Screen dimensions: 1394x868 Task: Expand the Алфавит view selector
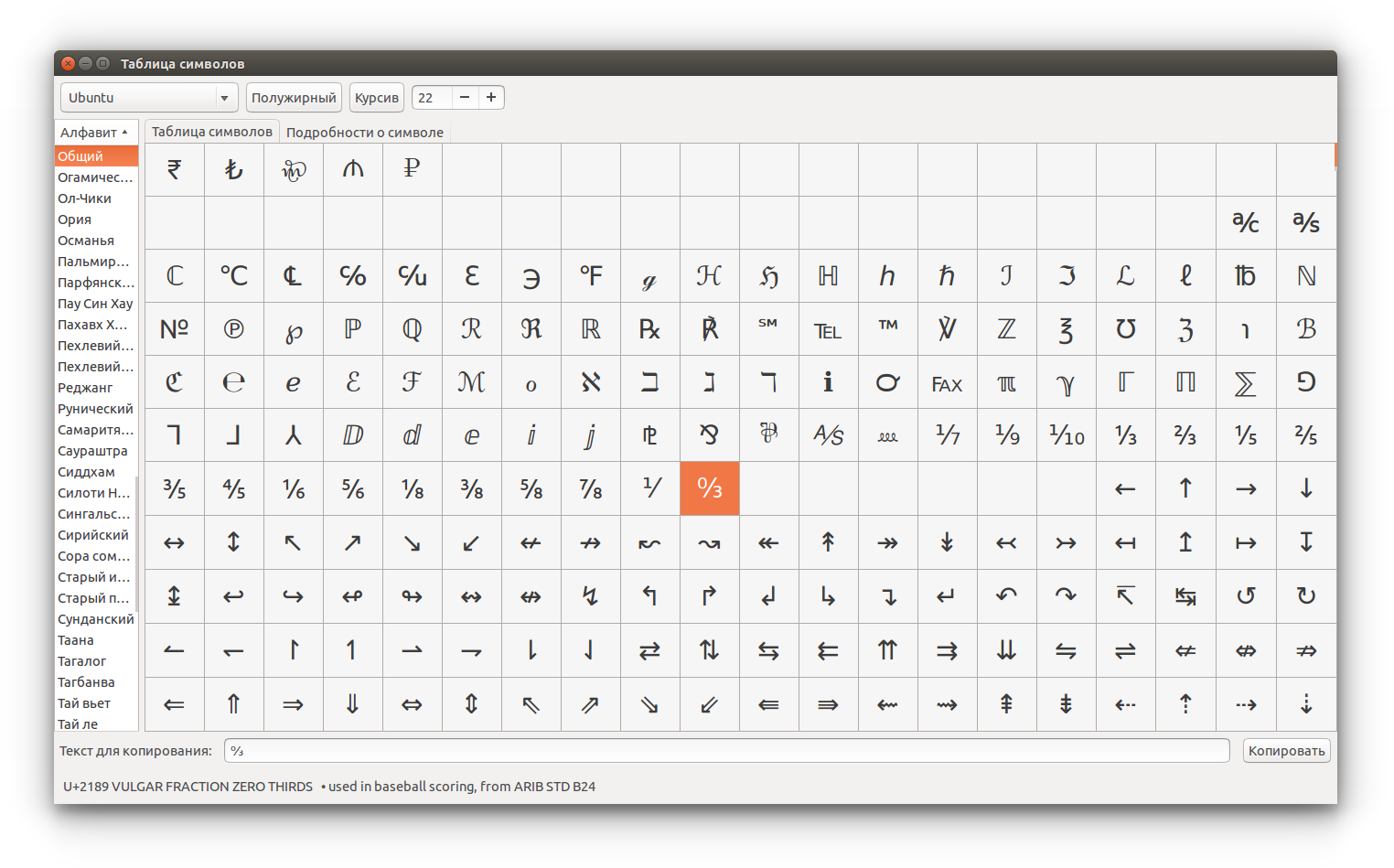tap(95, 133)
